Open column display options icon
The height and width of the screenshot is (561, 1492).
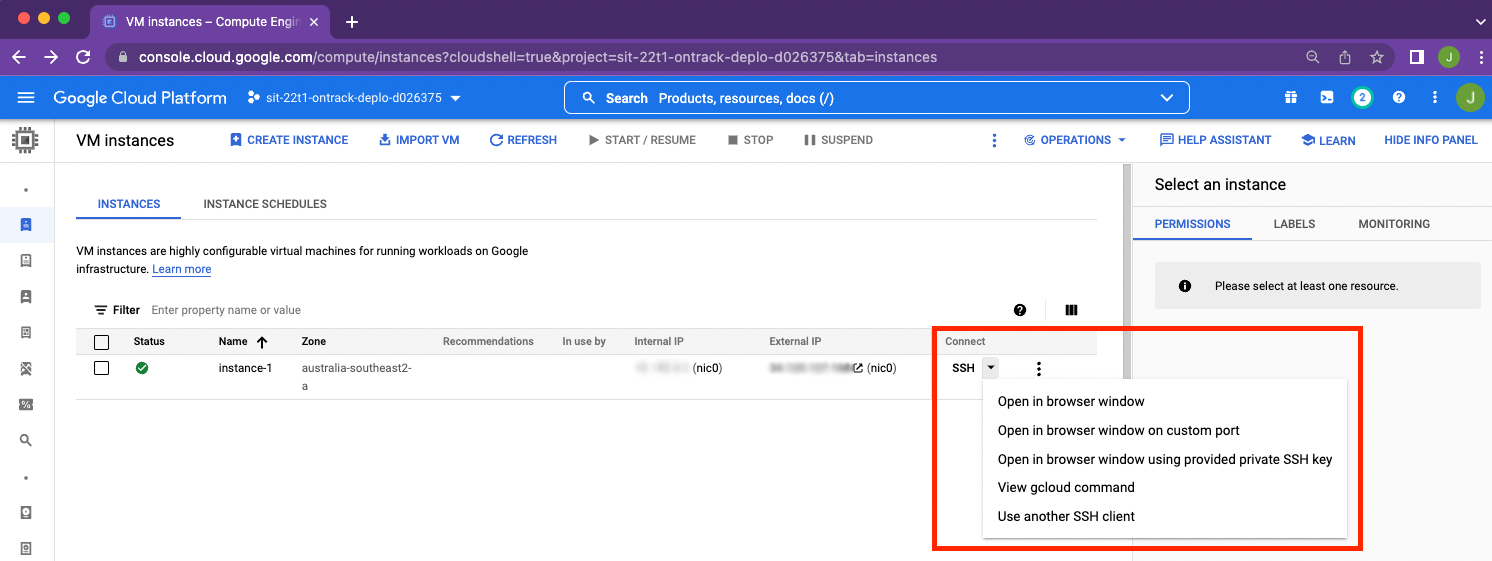1072,310
